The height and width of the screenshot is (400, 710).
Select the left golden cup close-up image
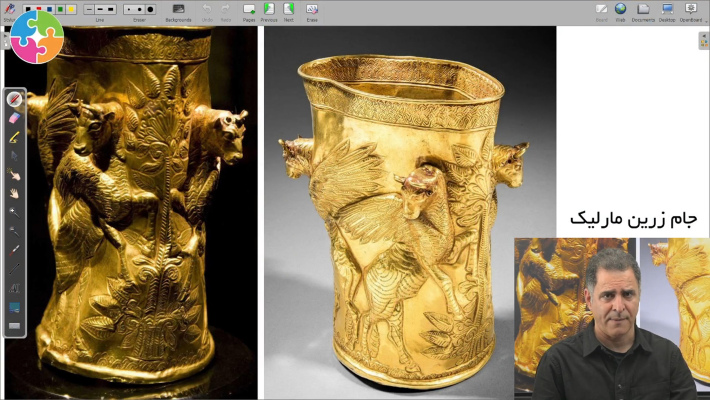131,212
